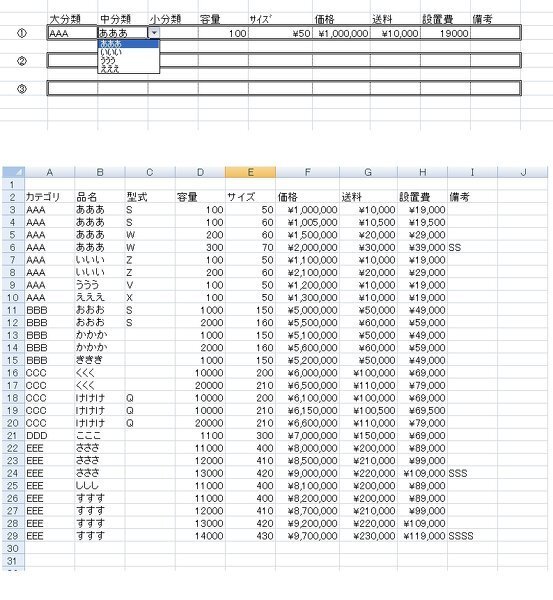The height and width of the screenshot is (600, 553).
Task: Click the 19000 設置費 cell in row ①
Action: click(x=445, y=33)
